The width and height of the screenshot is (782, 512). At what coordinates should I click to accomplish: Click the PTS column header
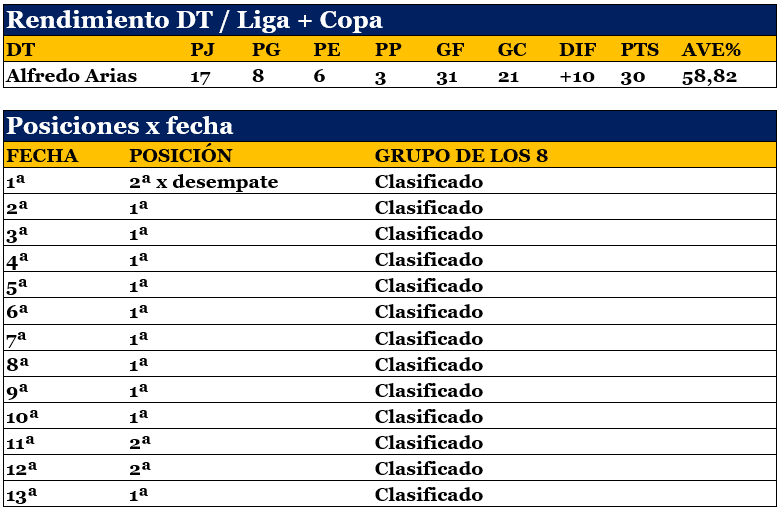pos(639,49)
